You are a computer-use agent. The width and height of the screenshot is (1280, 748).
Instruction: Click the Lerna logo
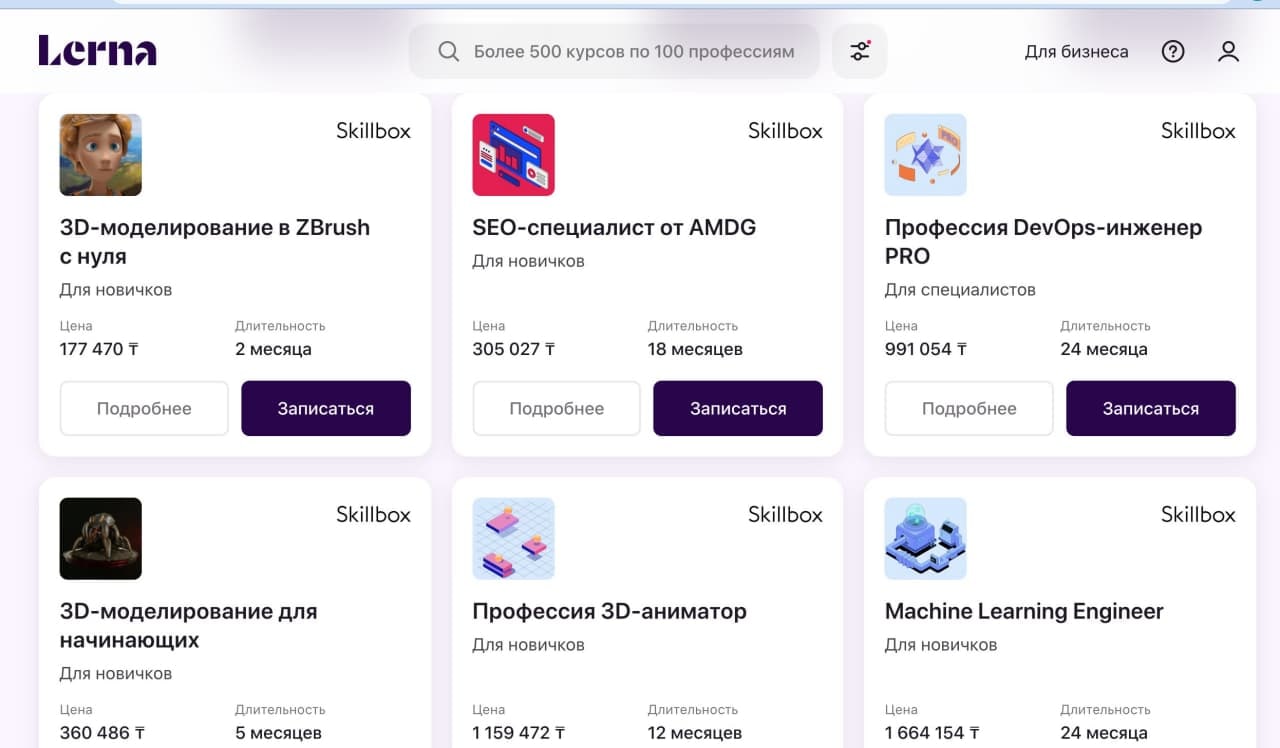(x=97, y=51)
